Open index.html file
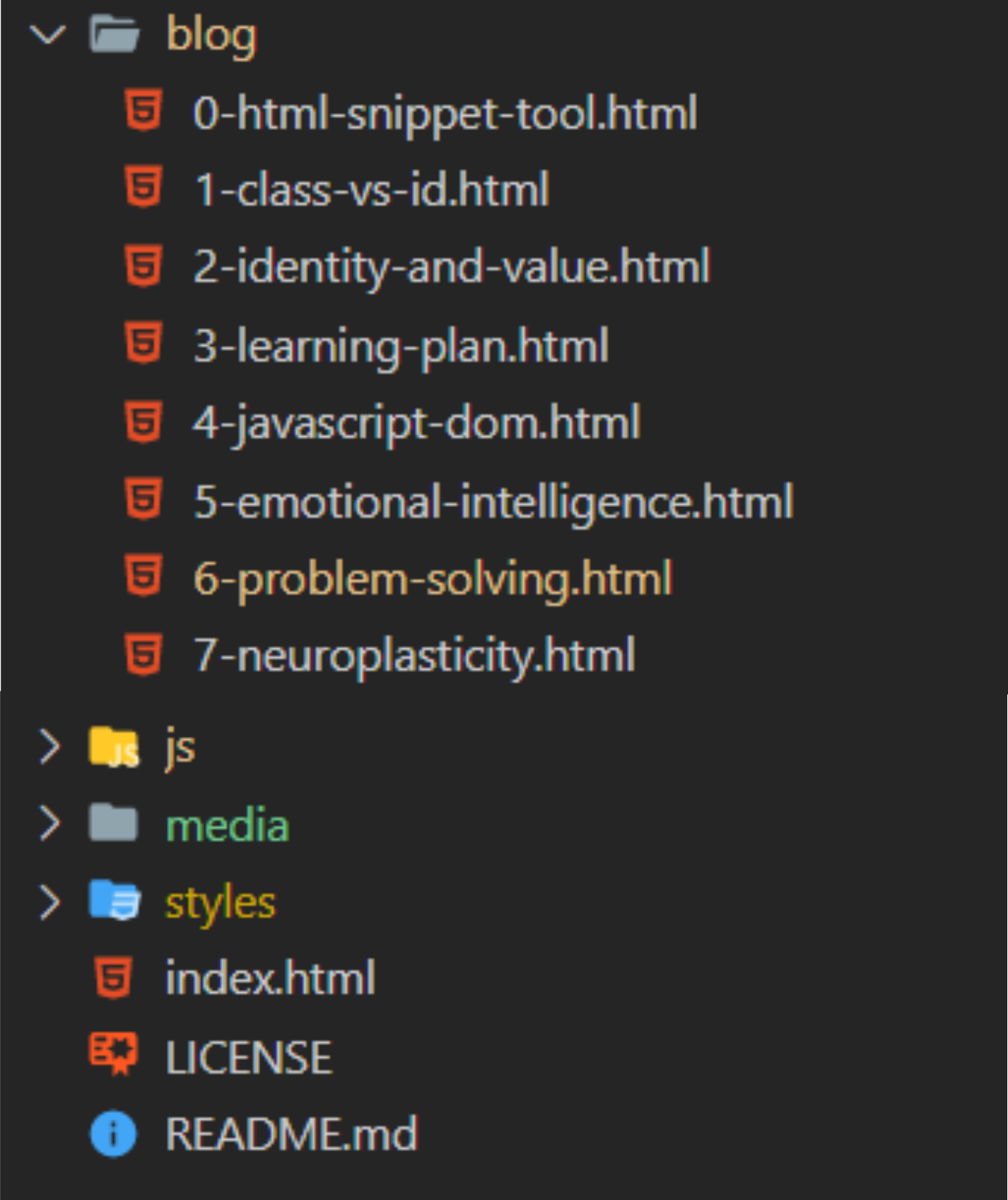Image resolution: width=1008 pixels, height=1200 pixels. pos(270,979)
